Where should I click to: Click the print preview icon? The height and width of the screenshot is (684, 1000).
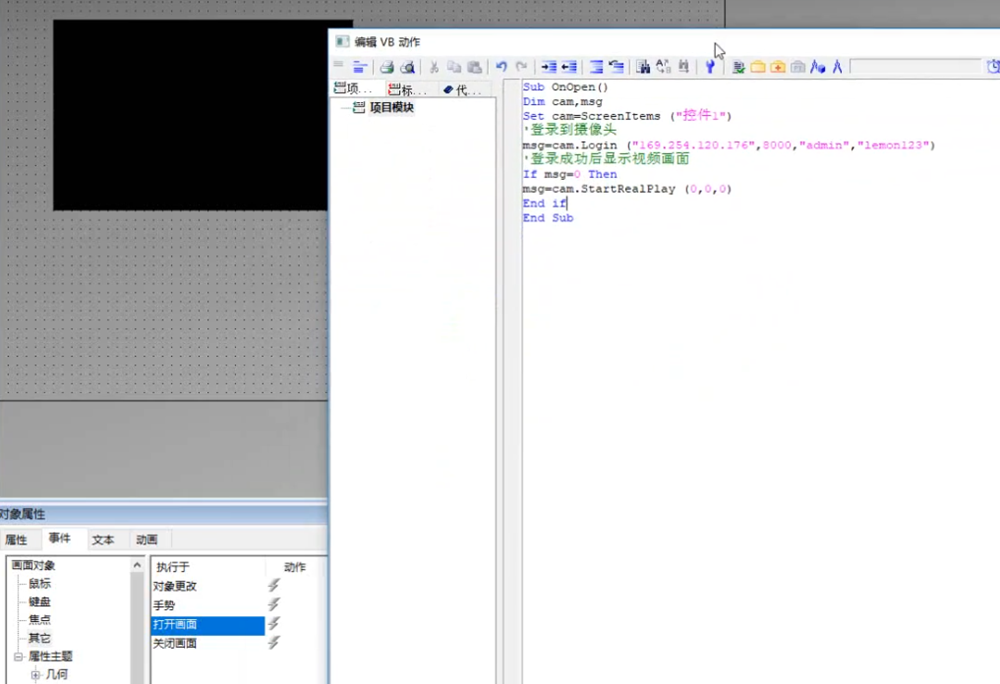(407, 67)
